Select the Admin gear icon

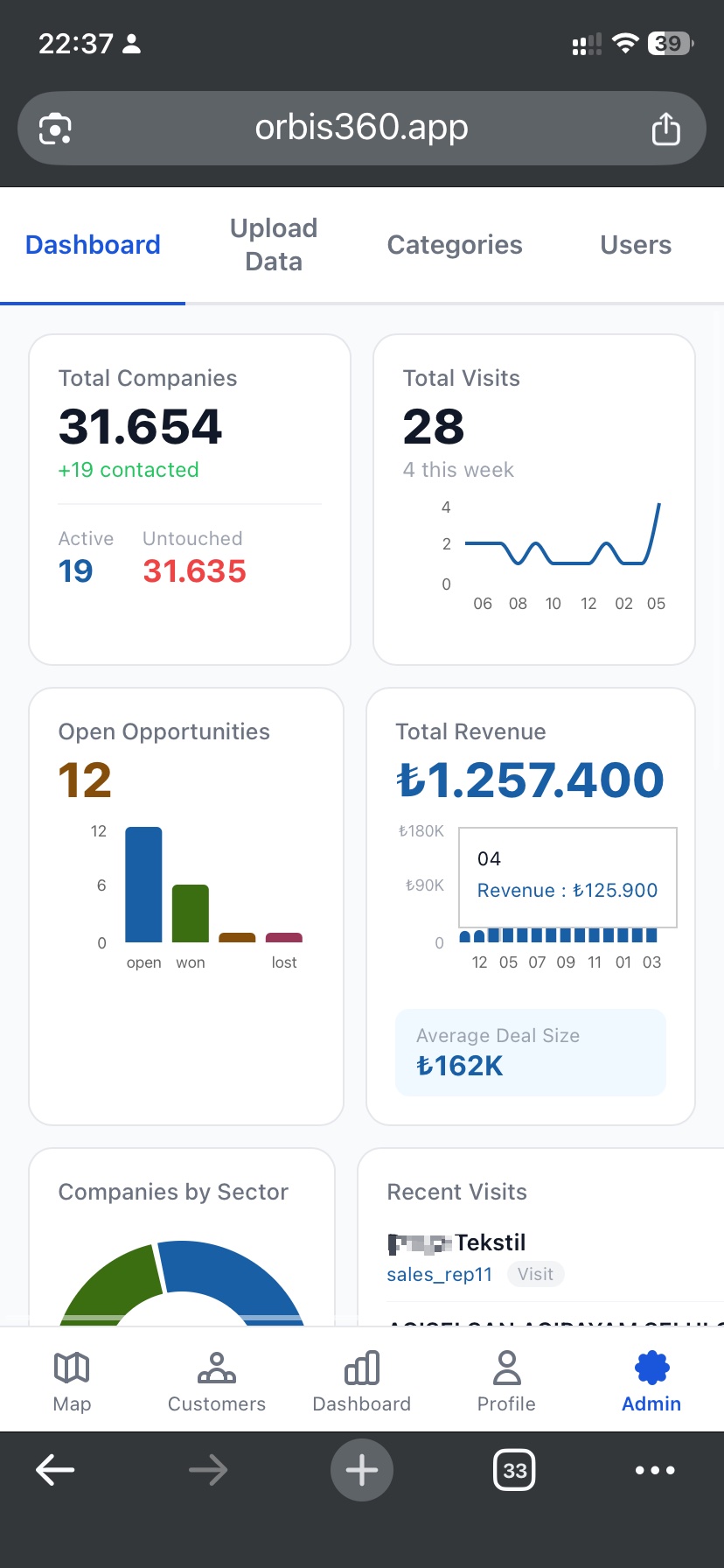[x=651, y=1368]
